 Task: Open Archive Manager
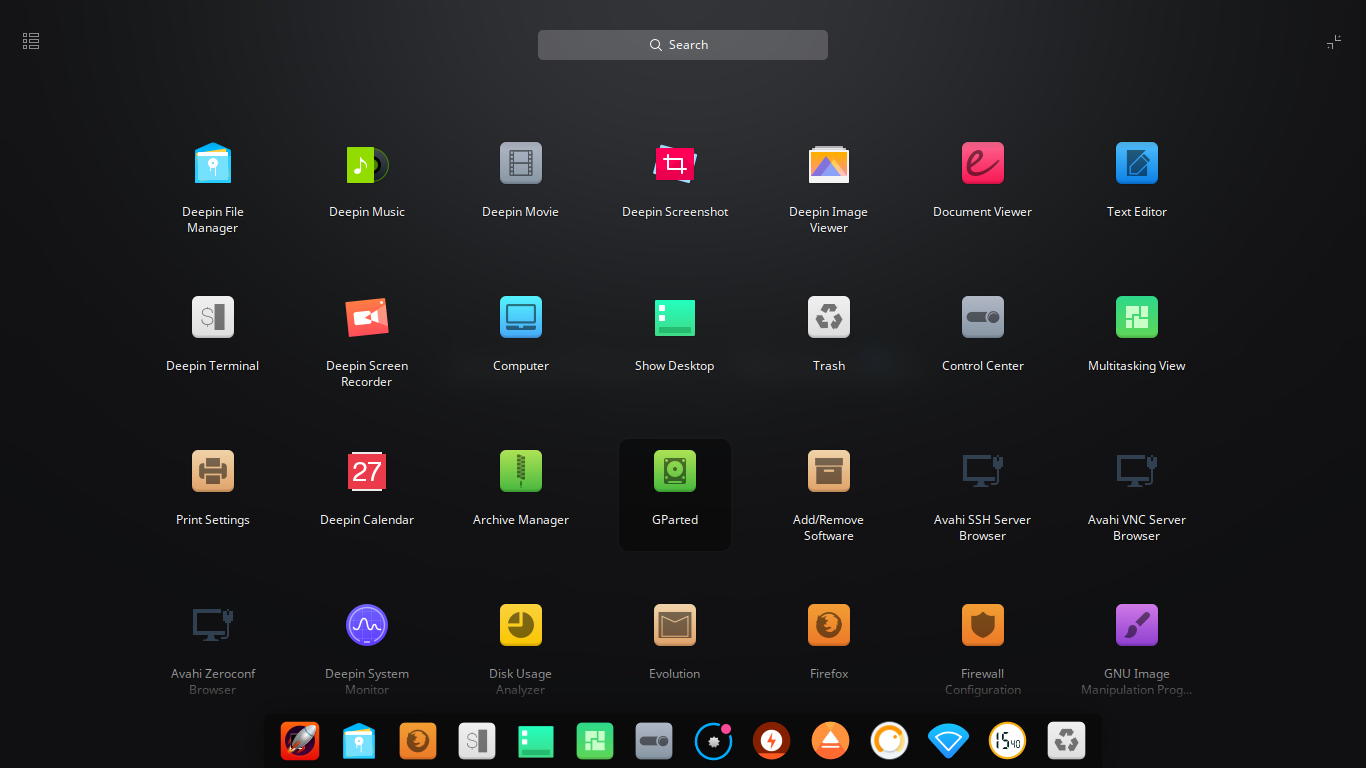coord(521,471)
